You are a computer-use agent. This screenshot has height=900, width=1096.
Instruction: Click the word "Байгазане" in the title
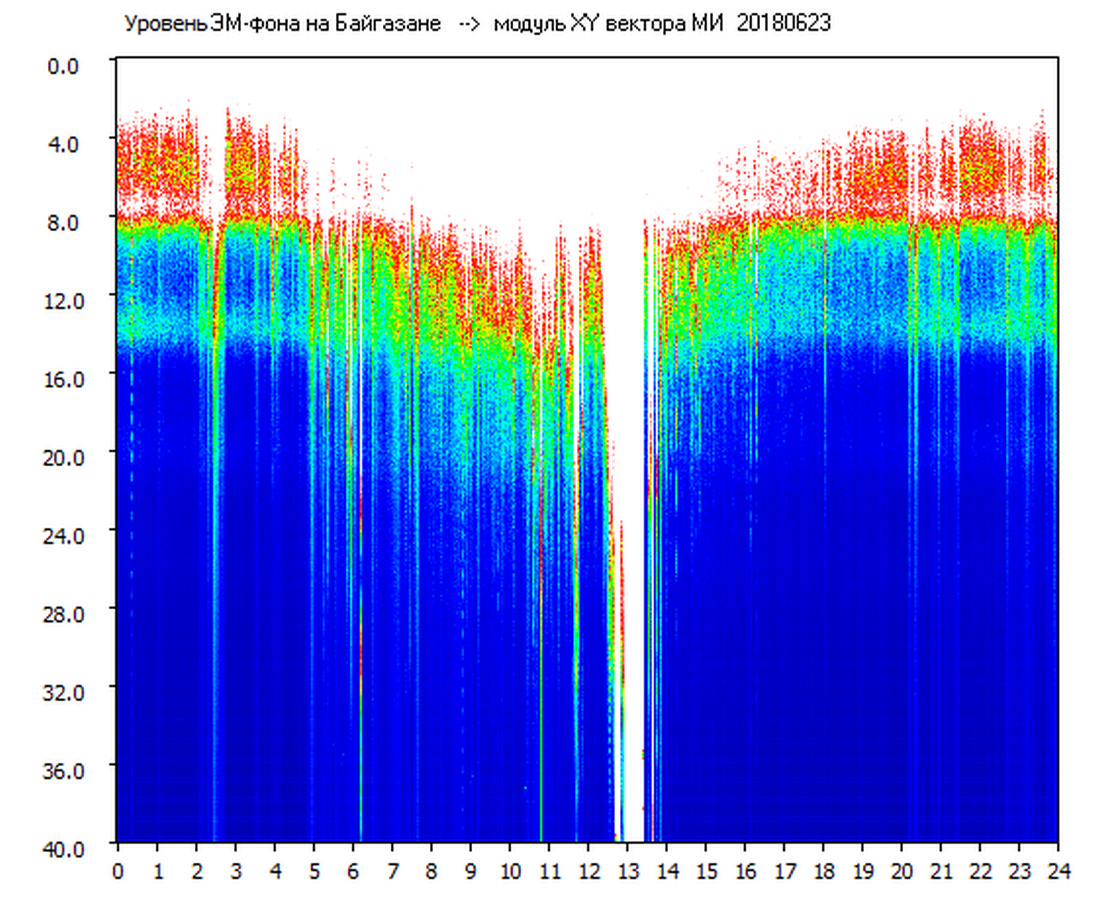(x=392, y=25)
